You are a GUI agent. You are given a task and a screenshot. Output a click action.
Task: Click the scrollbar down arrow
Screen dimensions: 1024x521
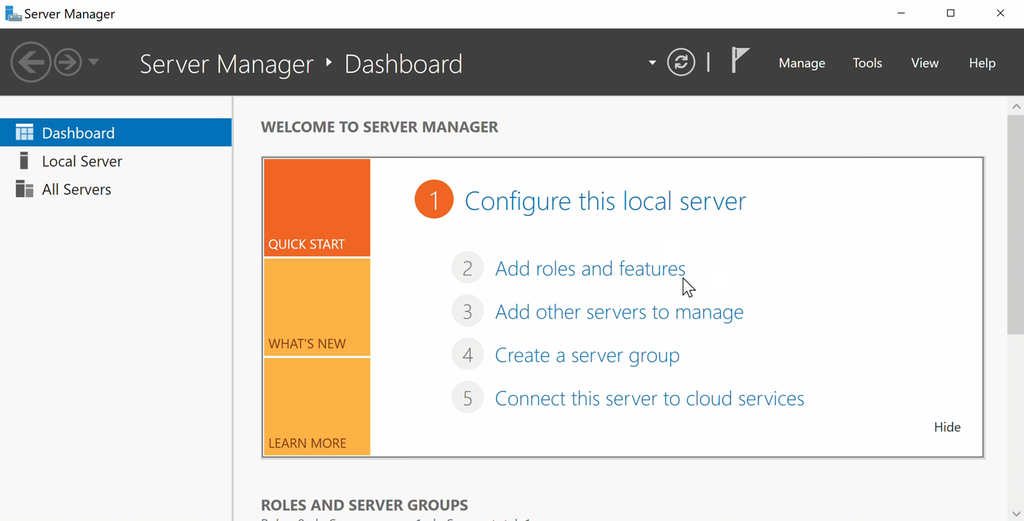(x=1016, y=514)
